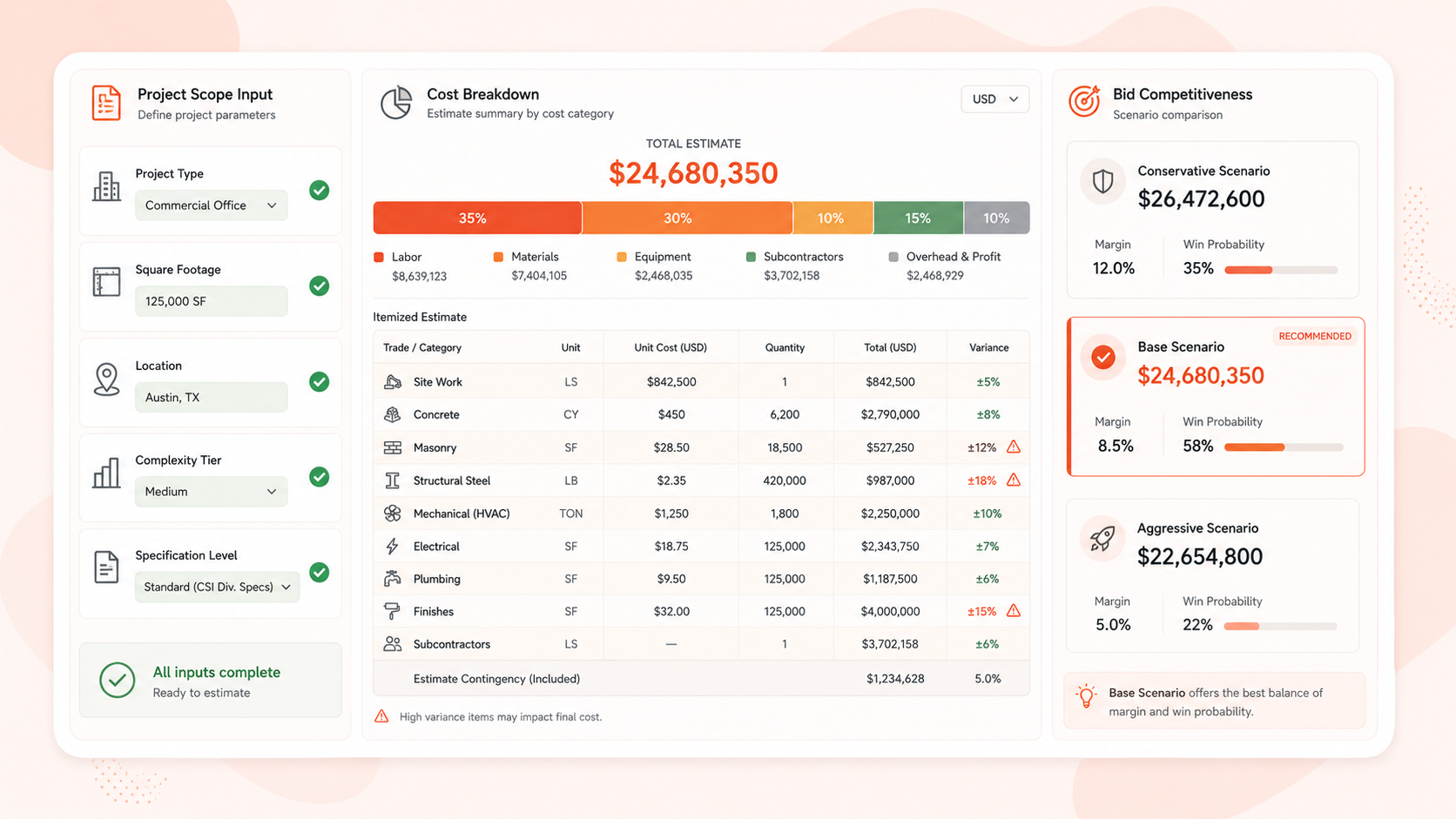1456x819 pixels.
Task: Click the Bid Competitiveness target icon
Action: pyautogui.click(x=1084, y=101)
